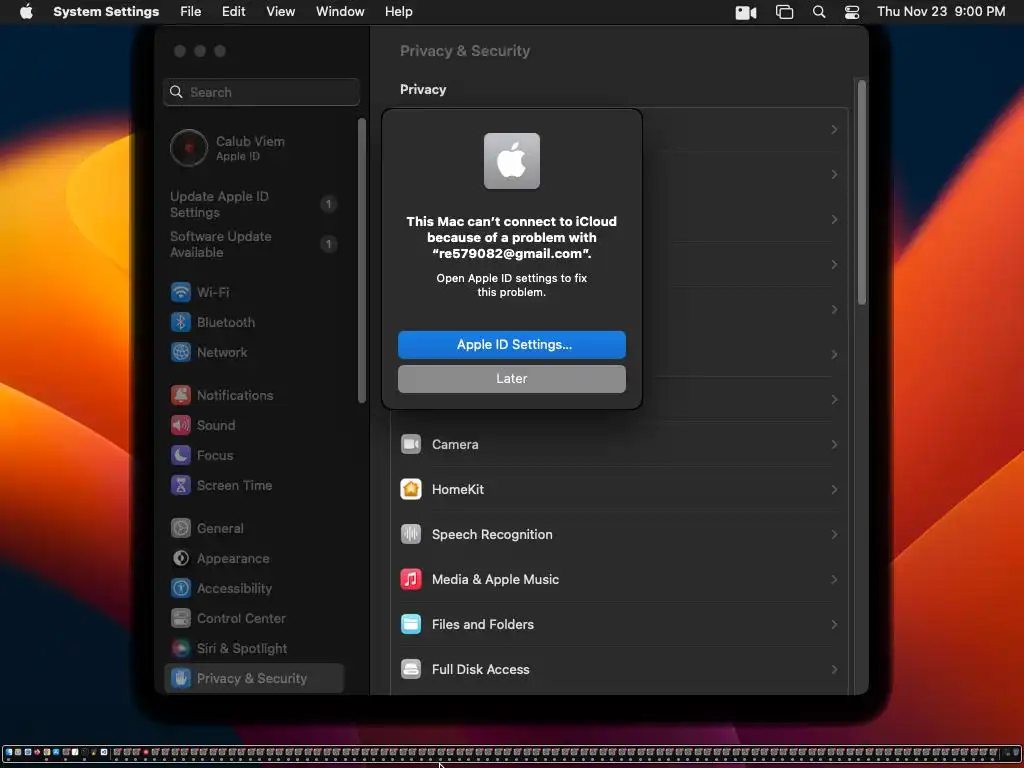The width and height of the screenshot is (1024, 768).
Task: Click the Speech Recognition label
Action: point(492,534)
